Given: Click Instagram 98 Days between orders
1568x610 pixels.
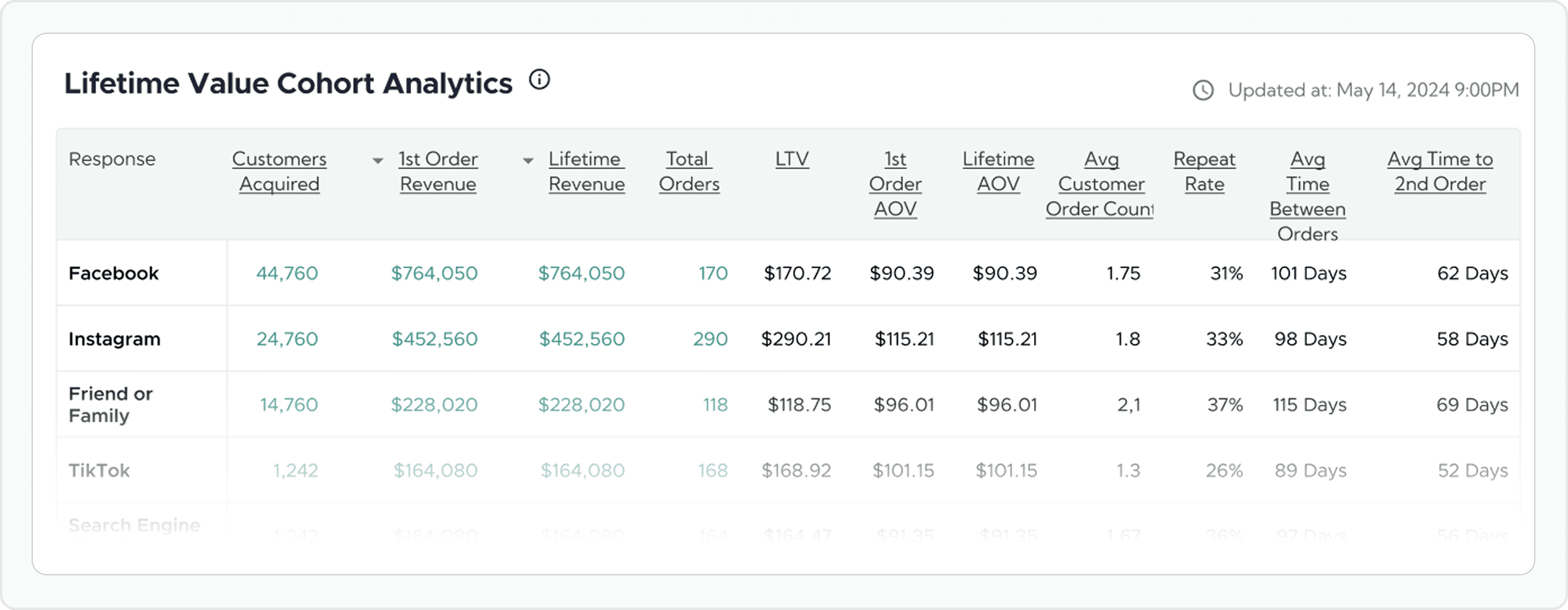Looking at the screenshot, I should click(x=1310, y=339).
